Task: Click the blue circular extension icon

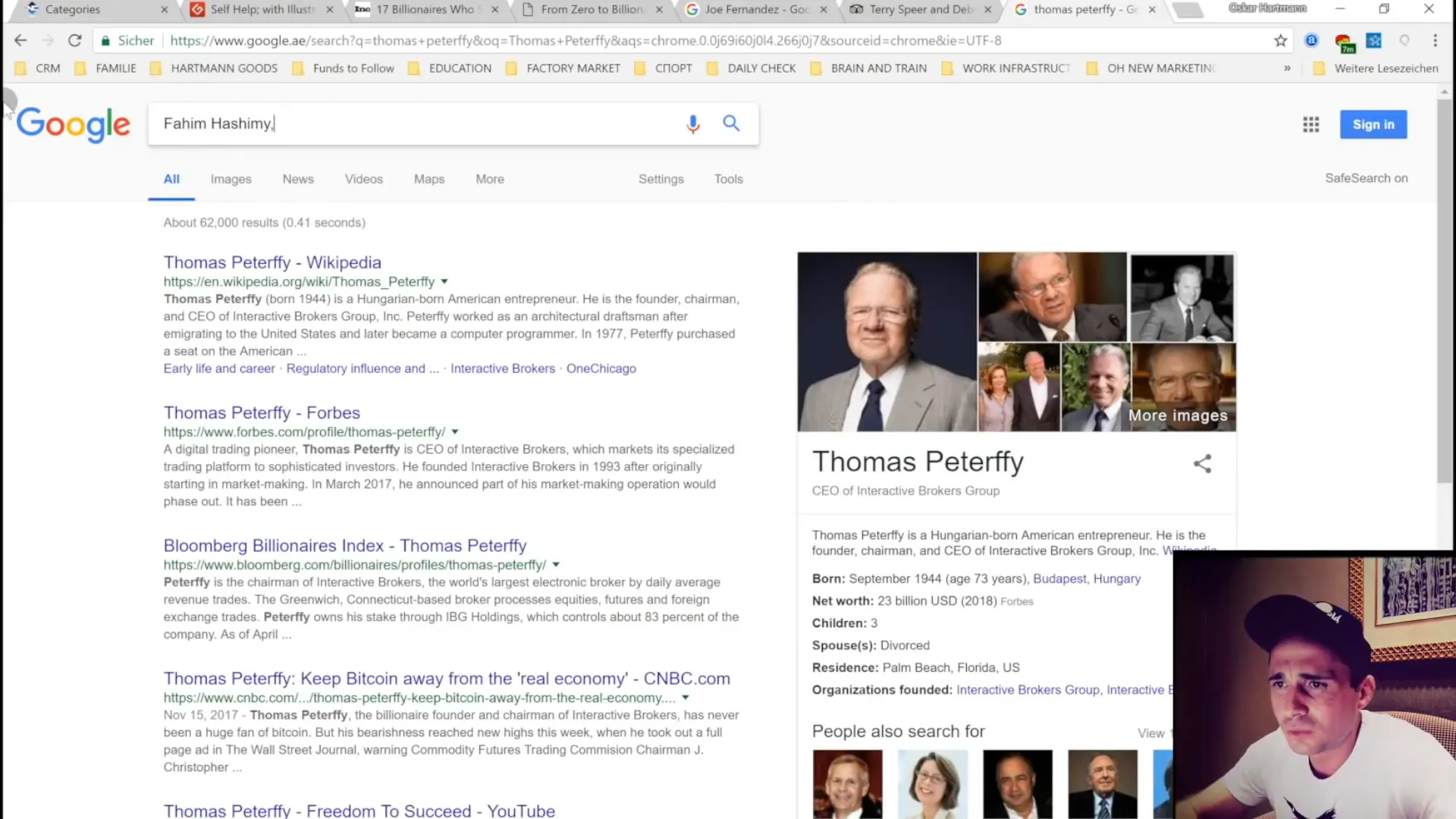Action: click(1311, 40)
